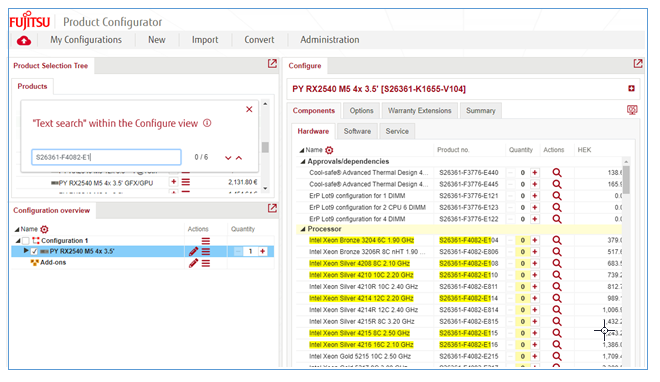The width and height of the screenshot is (660, 382).
Task: Open the menu for Add-ons row
Action: pyautogui.click(x=206, y=263)
